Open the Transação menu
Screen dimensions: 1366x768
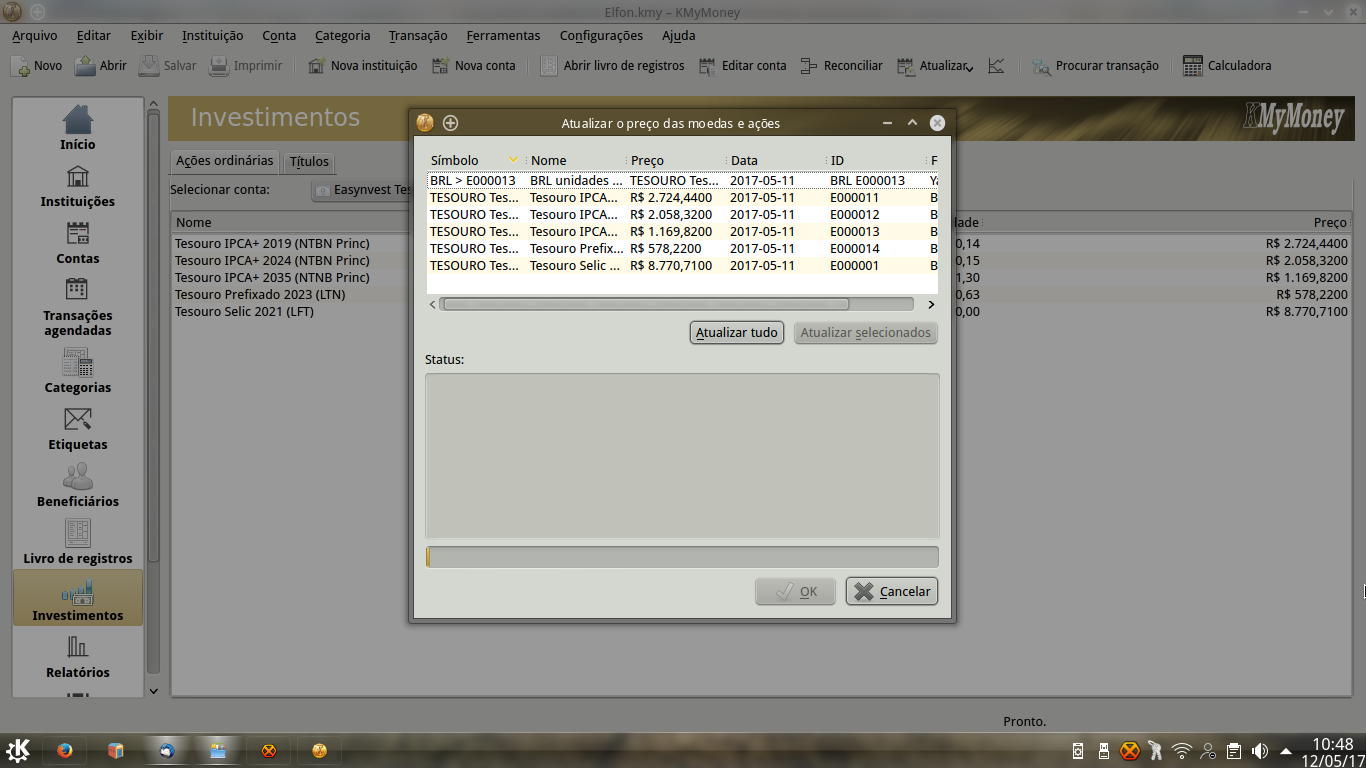418,35
